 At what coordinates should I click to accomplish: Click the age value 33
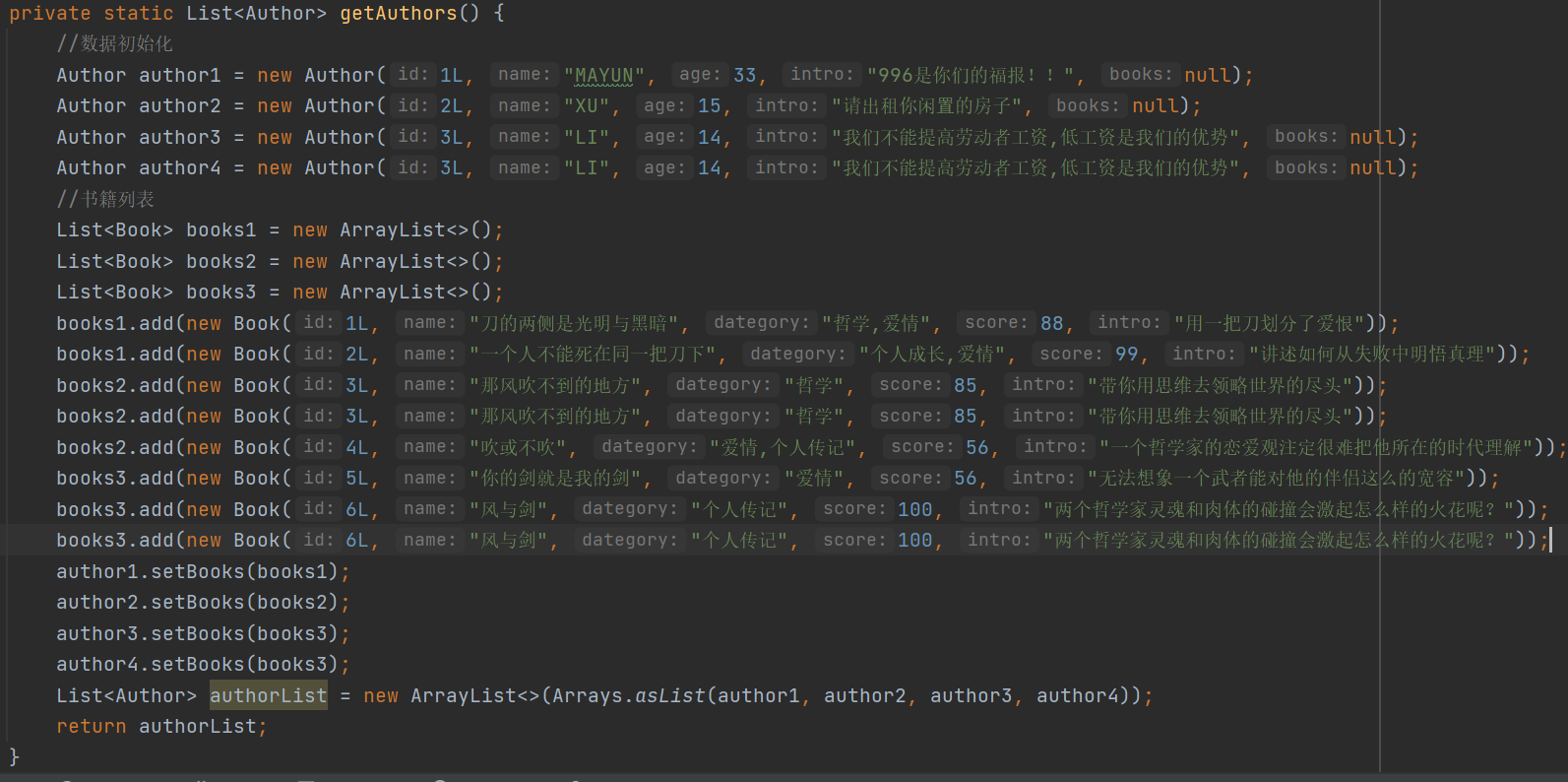[x=745, y=75]
